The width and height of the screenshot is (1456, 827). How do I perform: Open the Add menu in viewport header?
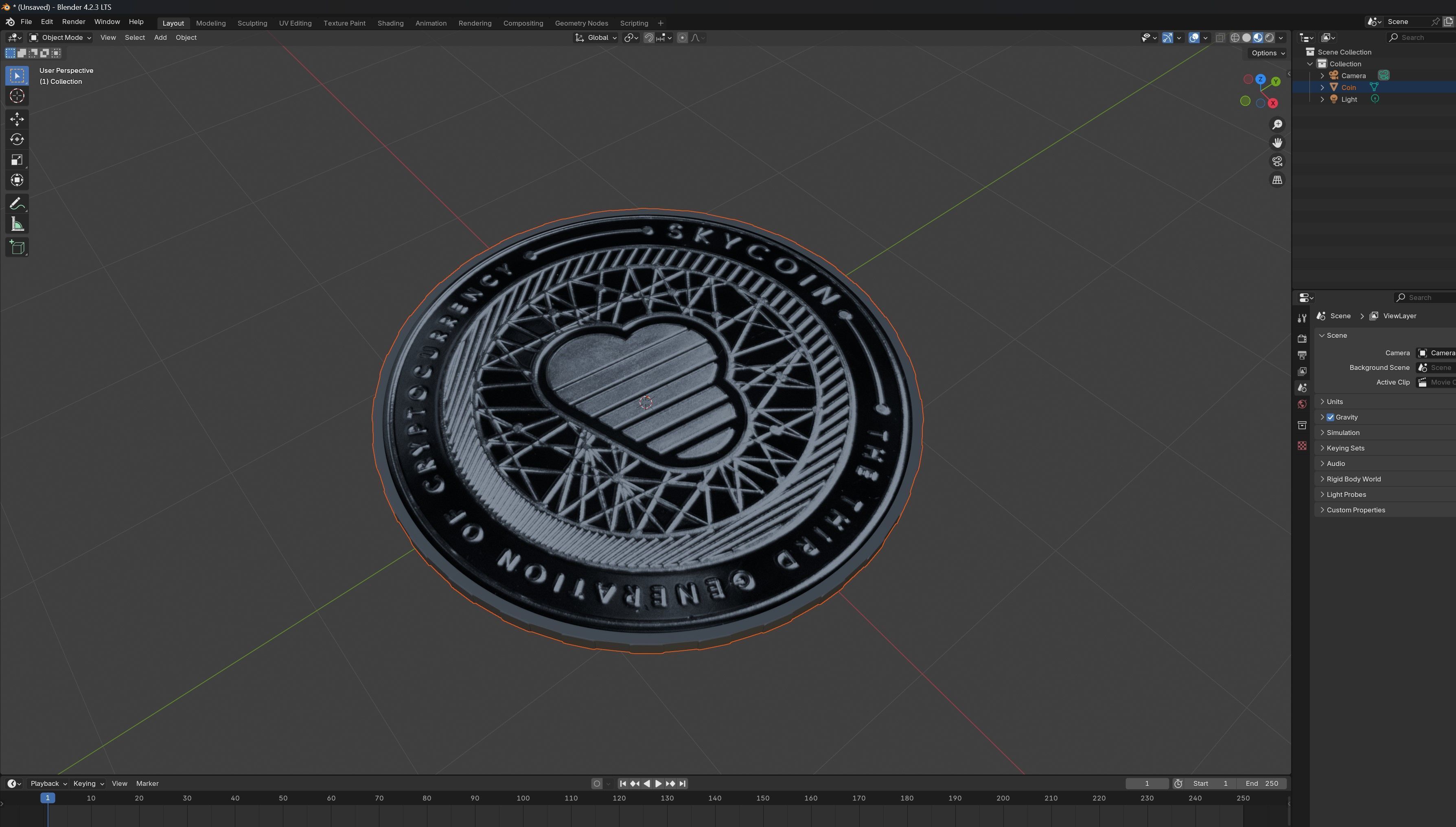pyautogui.click(x=160, y=37)
